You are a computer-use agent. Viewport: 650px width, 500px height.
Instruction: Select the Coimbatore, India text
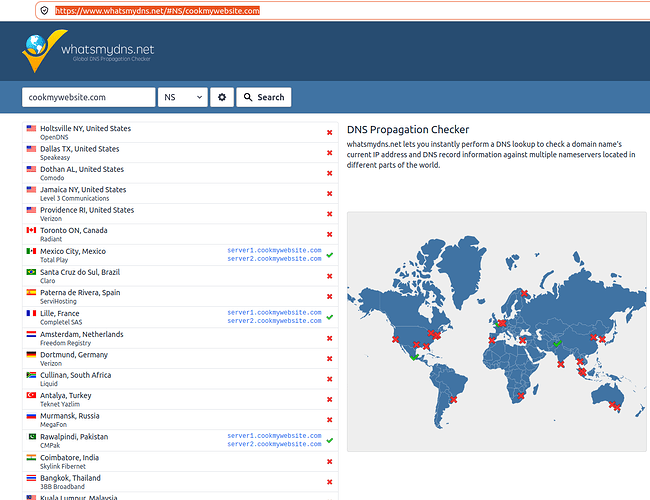tap(69, 458)
